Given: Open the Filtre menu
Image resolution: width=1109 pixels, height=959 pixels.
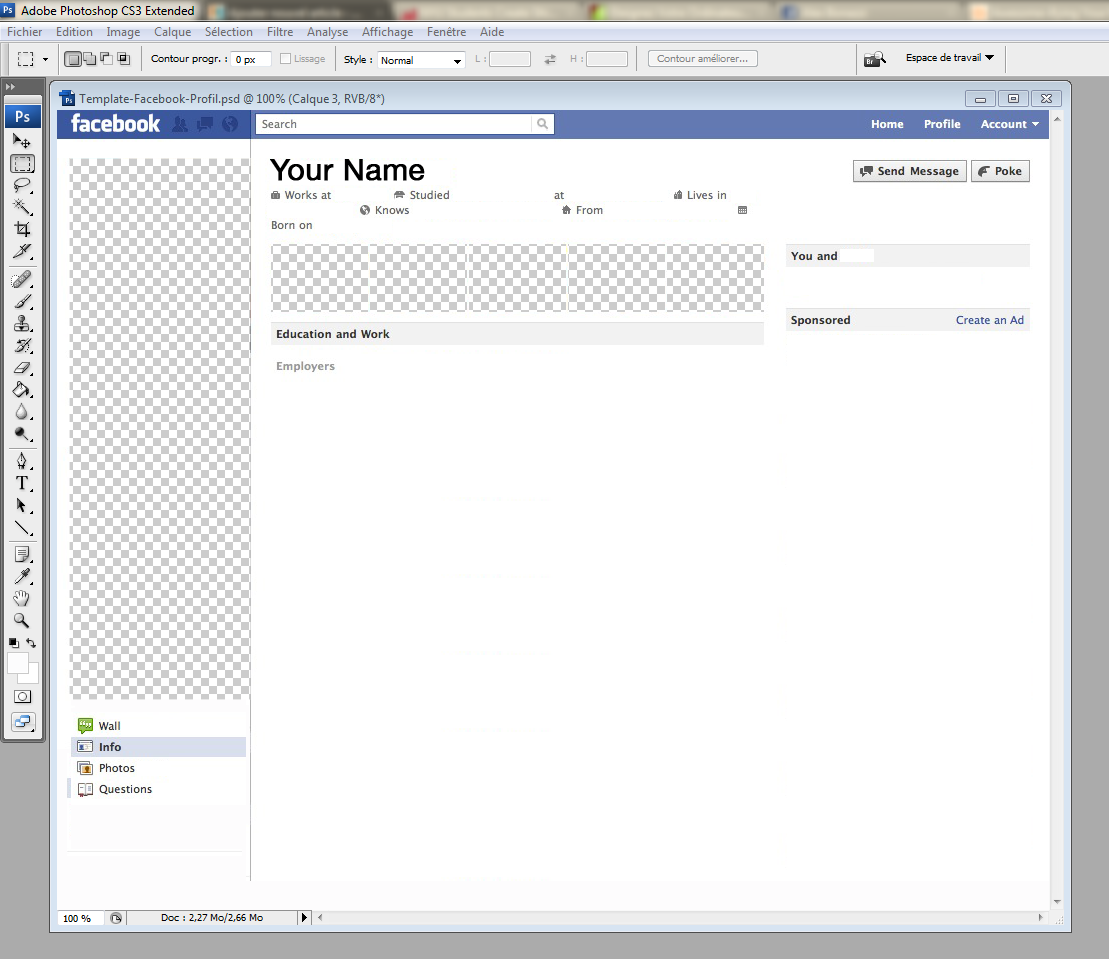Looking at the screenshot, I should point(280,32).
